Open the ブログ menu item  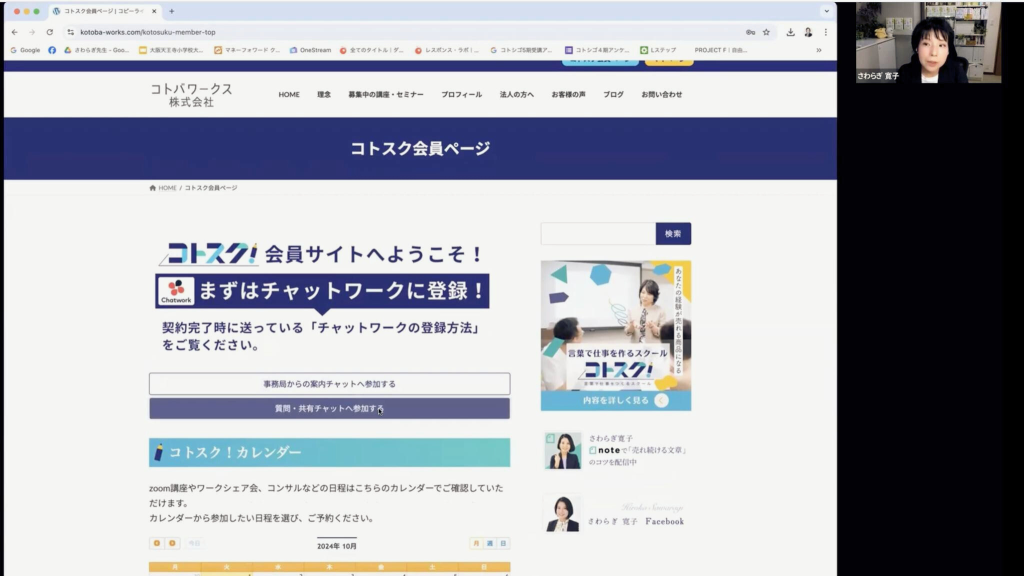coord(613,95)
